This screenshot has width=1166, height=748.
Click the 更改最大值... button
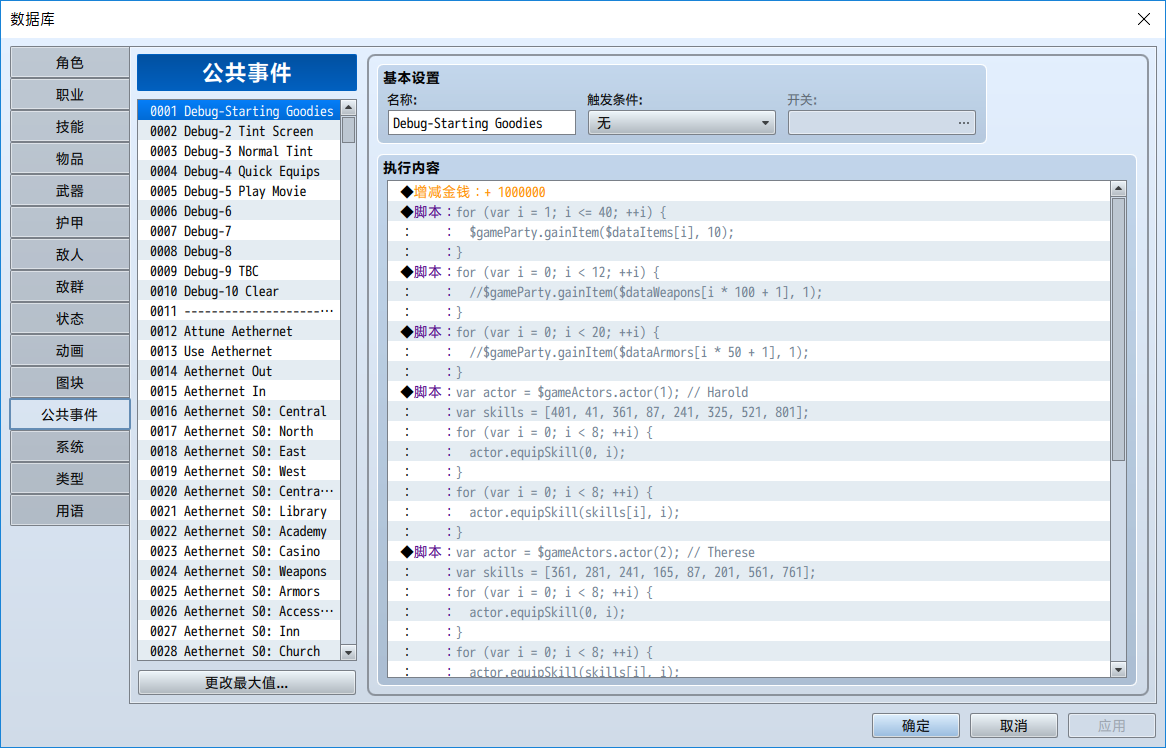coord(247,683)
